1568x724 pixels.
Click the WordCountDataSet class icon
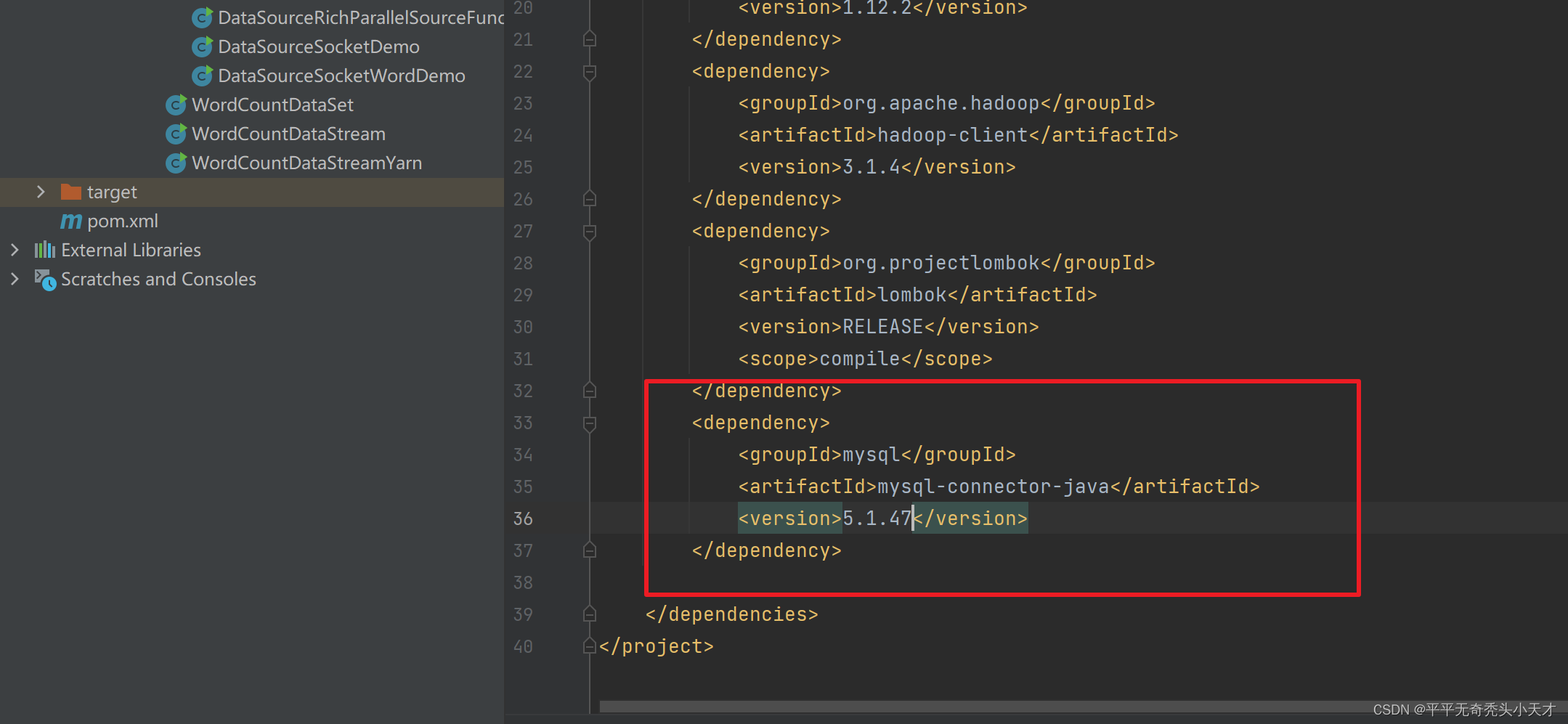tap(175, 105)
